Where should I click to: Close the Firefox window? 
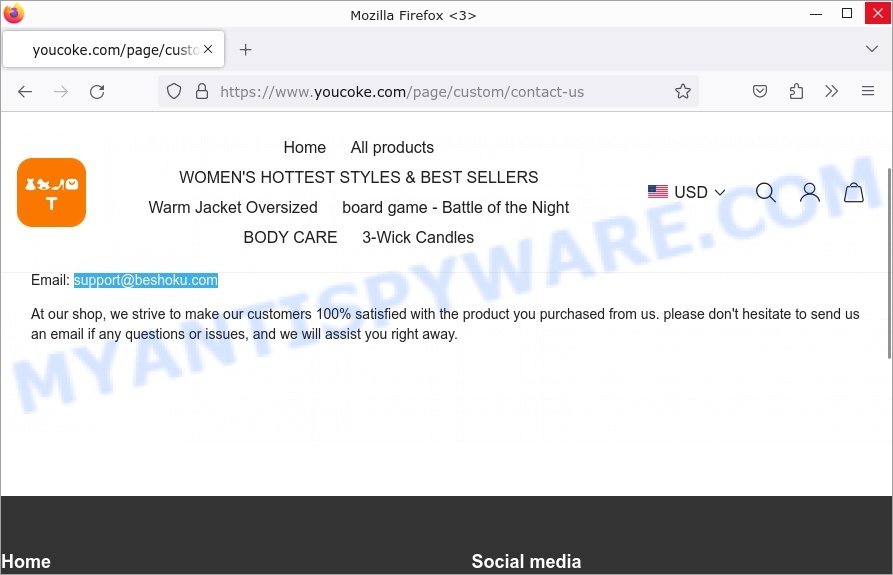tap(878, 13)
